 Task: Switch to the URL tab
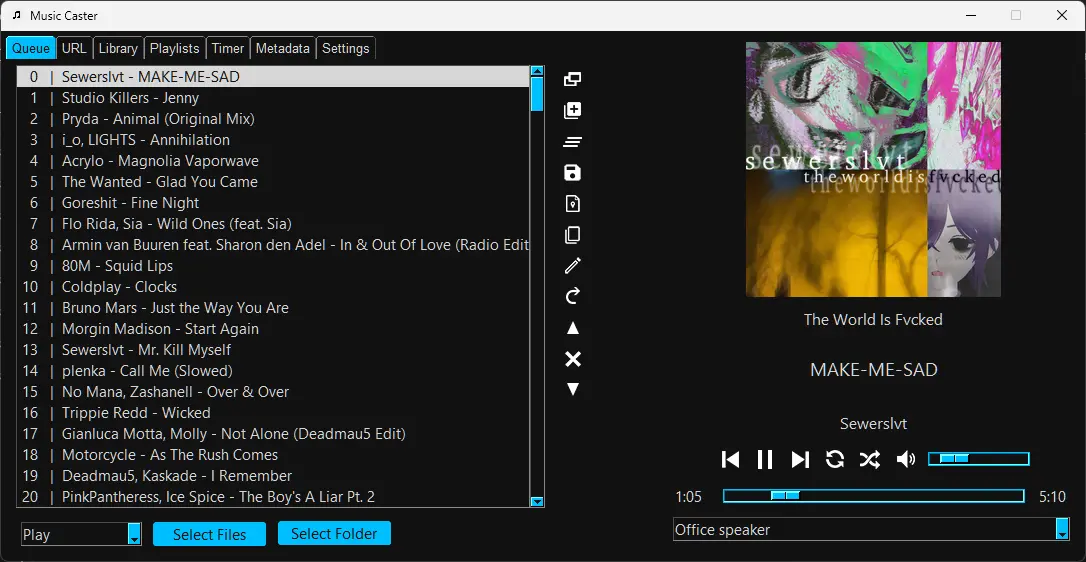pyautogui.click(x=74, y=49)
